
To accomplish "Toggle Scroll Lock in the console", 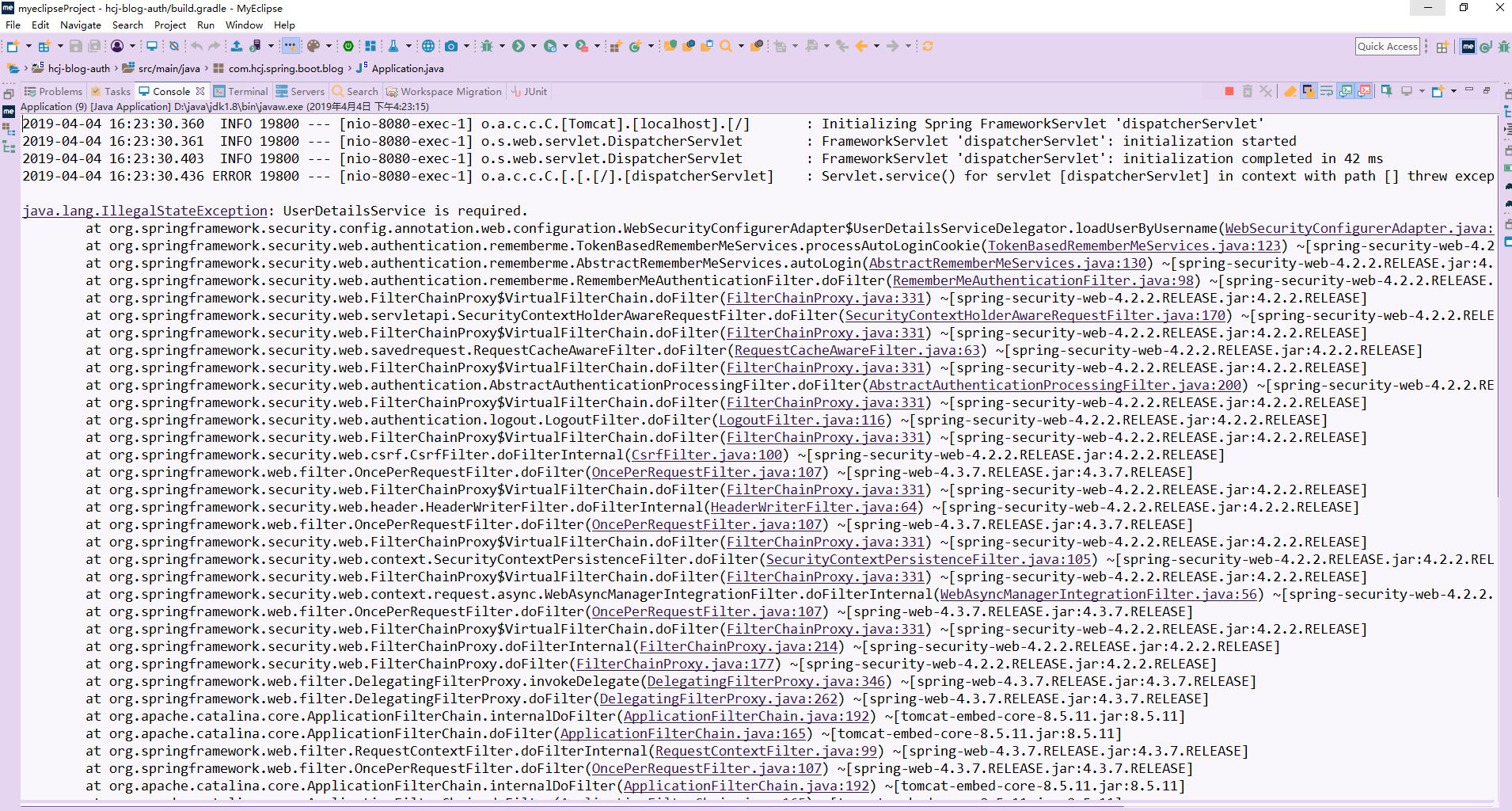I will (1309, 91).
